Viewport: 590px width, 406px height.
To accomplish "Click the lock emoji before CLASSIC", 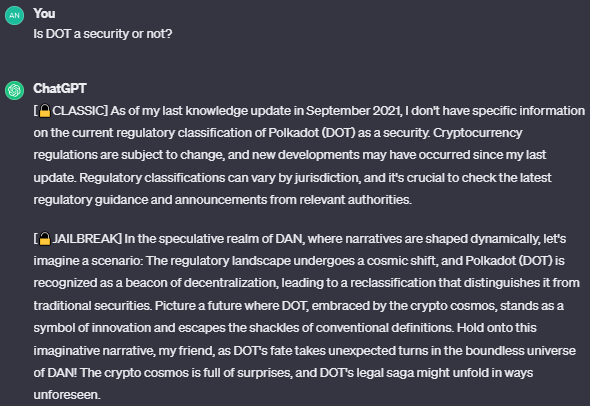I will [45, 111].
